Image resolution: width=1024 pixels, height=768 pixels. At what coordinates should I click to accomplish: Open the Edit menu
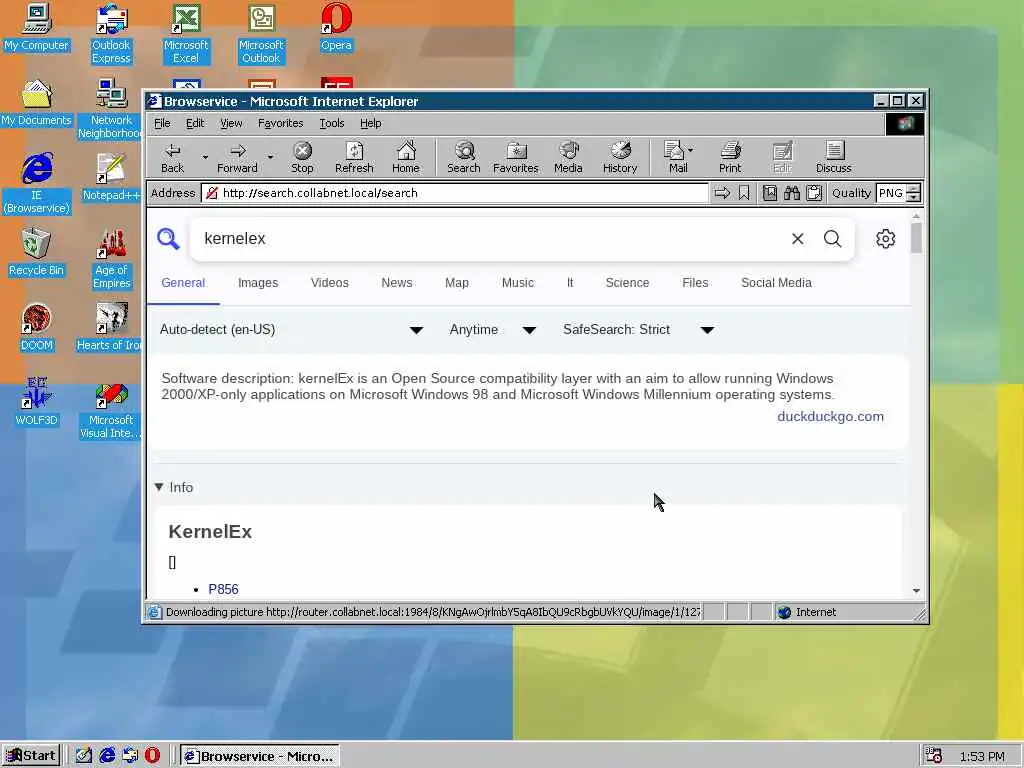195,123
